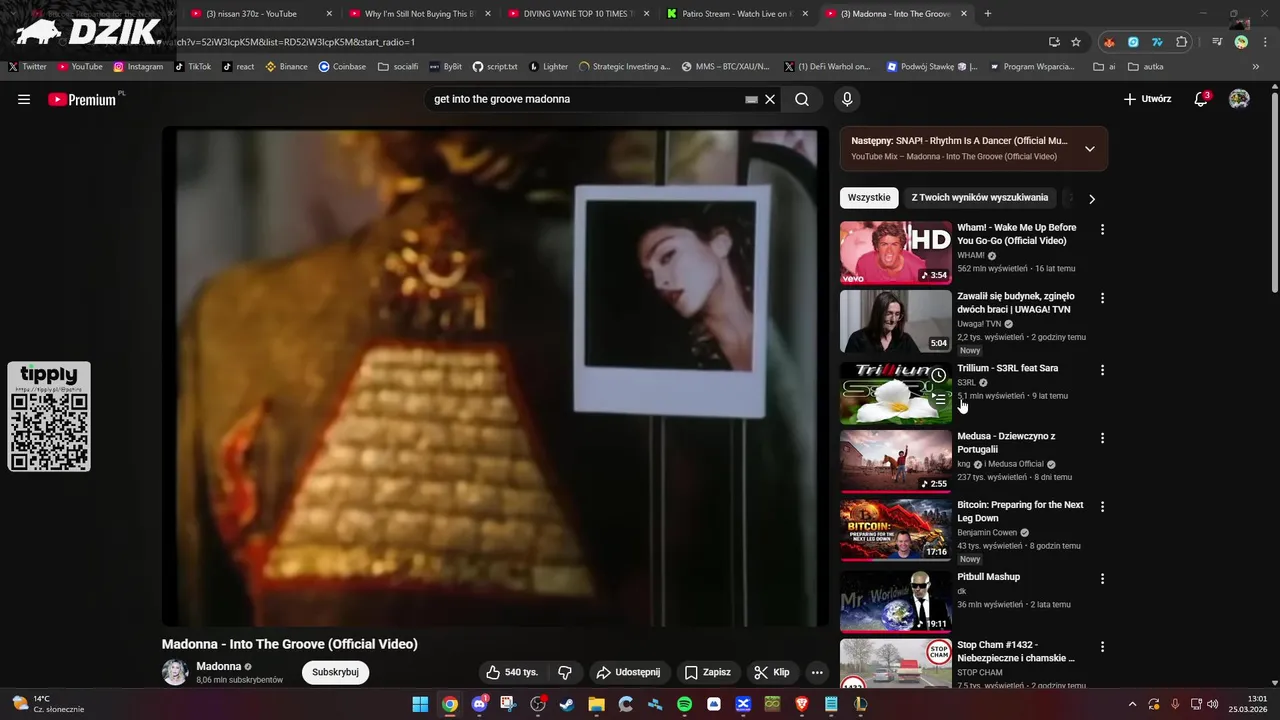1280x720 pixels.
Task: Open notifications bell
Action: click(1202, 99)
